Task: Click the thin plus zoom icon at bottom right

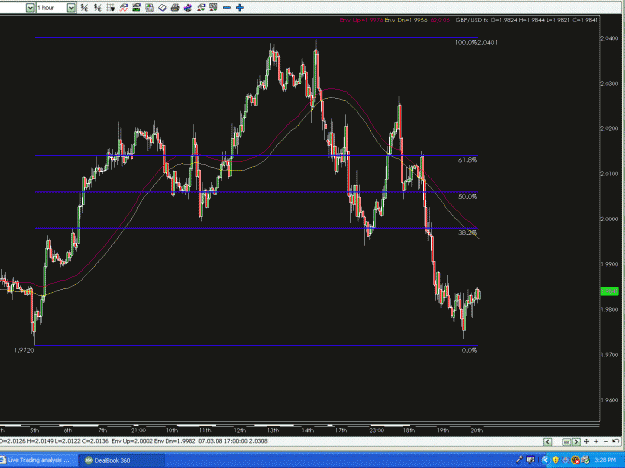Action: [x=596, y=441]
